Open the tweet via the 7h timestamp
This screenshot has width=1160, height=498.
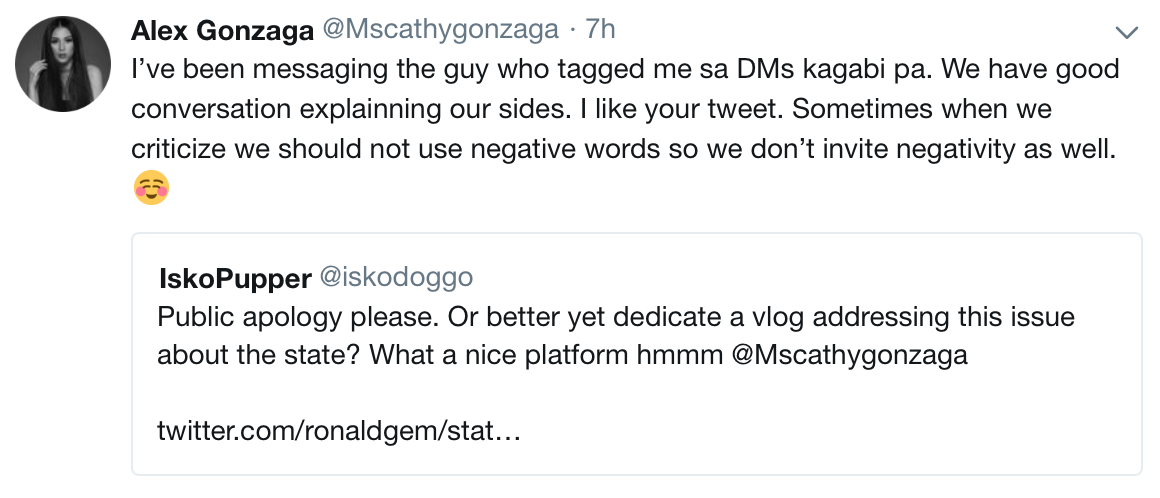tap(600, 31)
